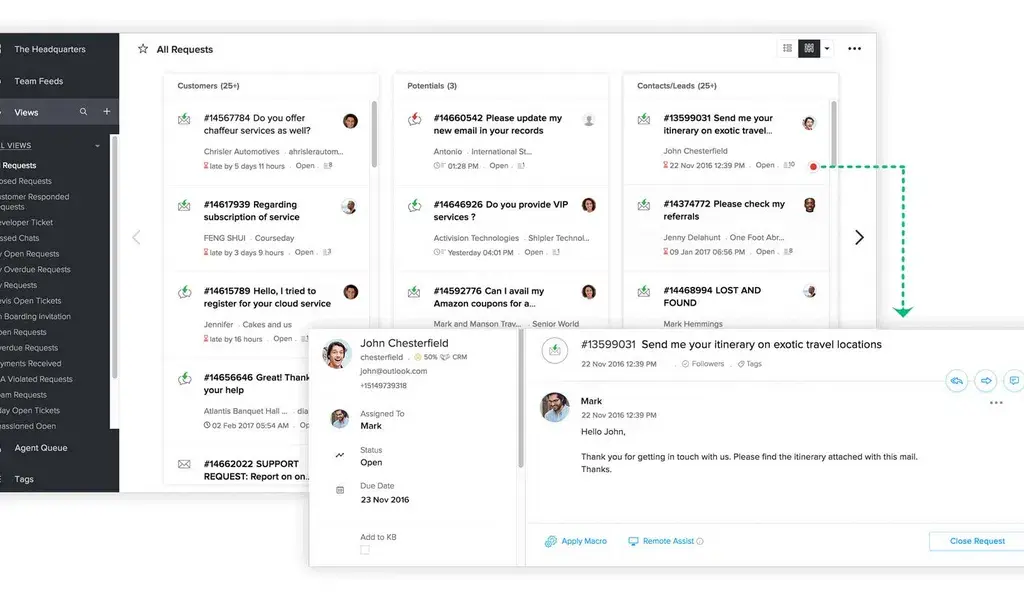Open more options on Mark's message
This screenshot has height=598, width=1024.
tap(996, 403)
